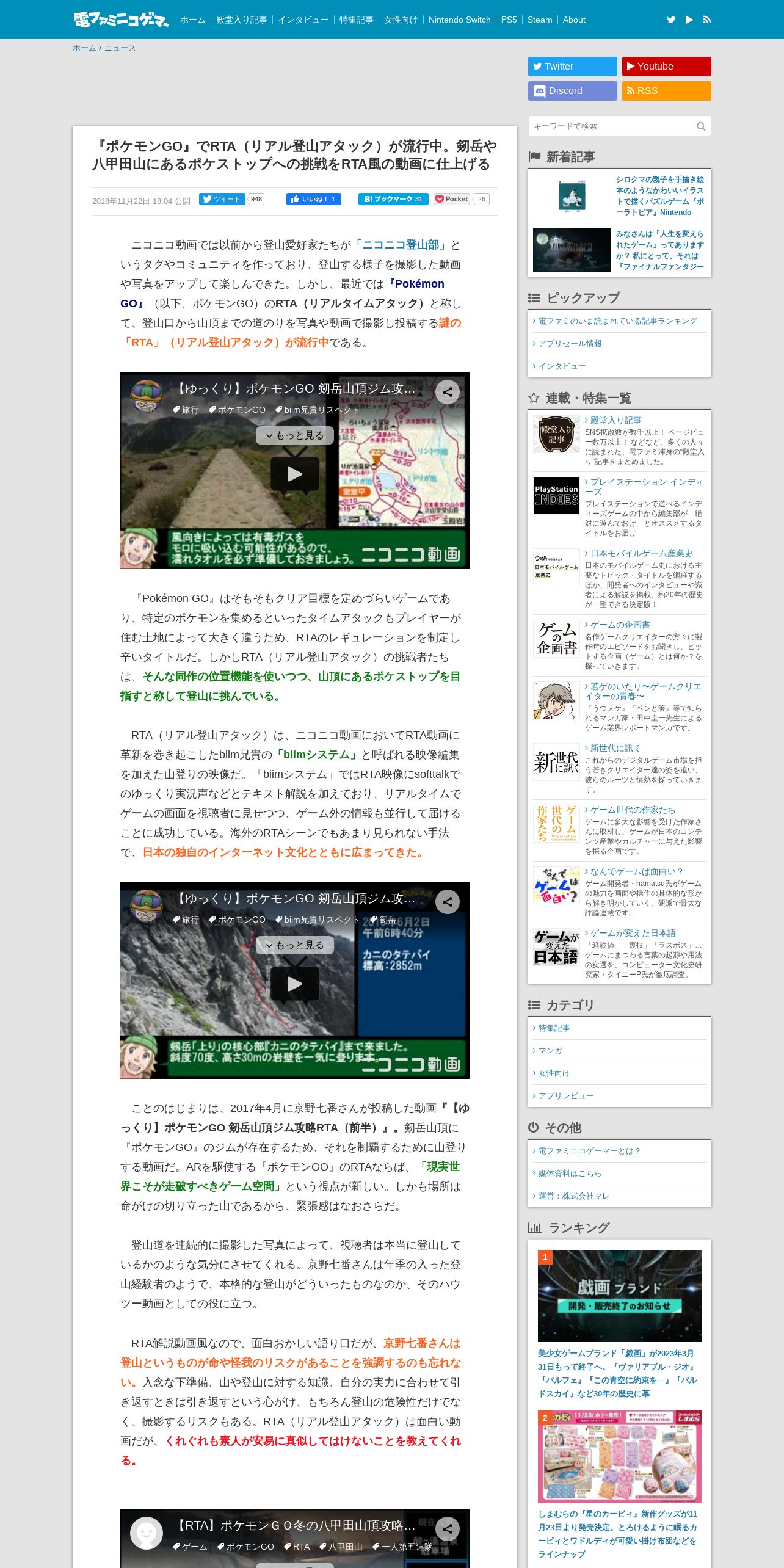The height and width of the screenshot is (1568, 784).
Task: Open the 日本モバイルゲーム産業史 series link
Action: tap(641, 553)
